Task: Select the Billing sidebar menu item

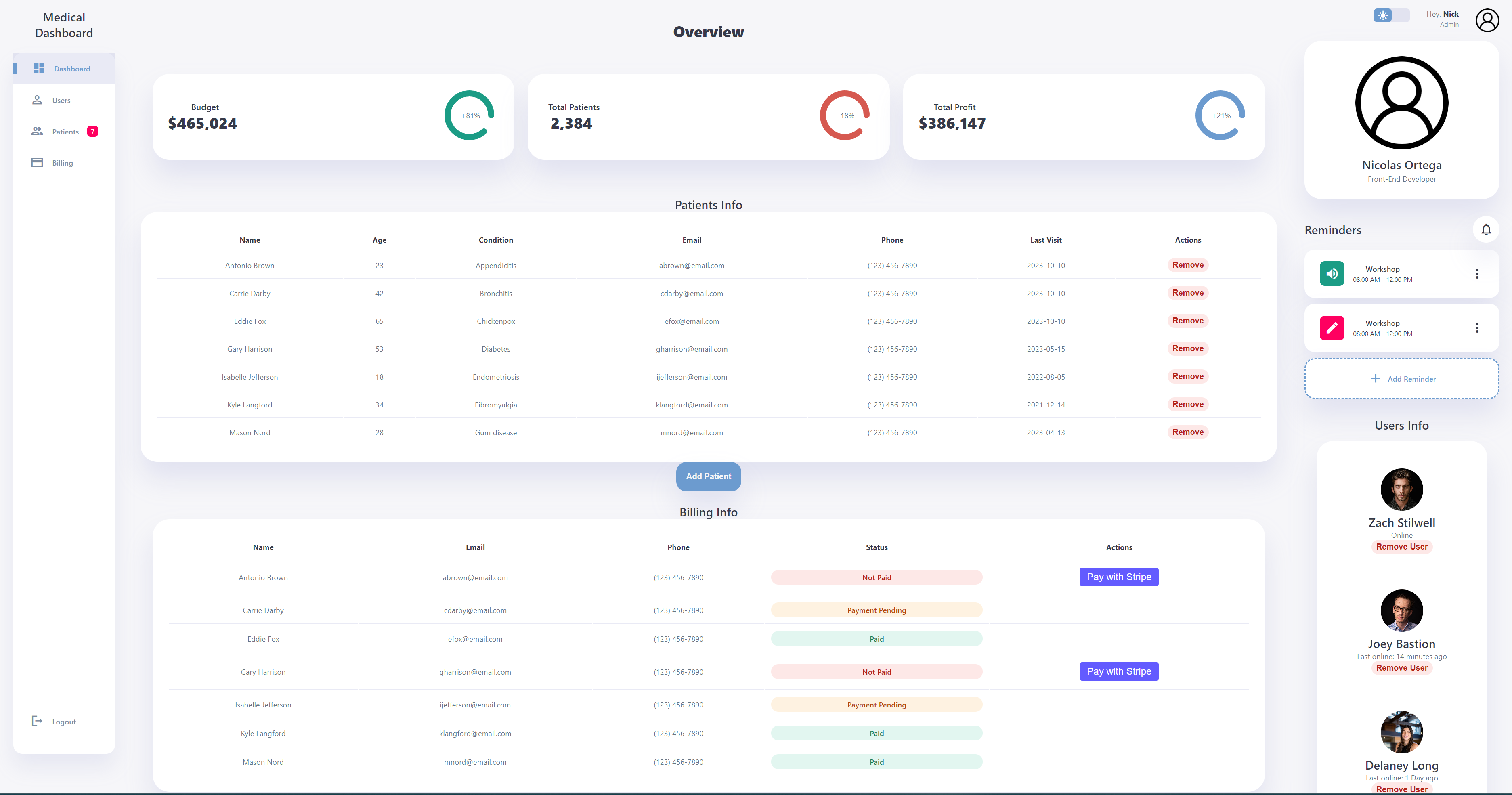Action: 62,163
